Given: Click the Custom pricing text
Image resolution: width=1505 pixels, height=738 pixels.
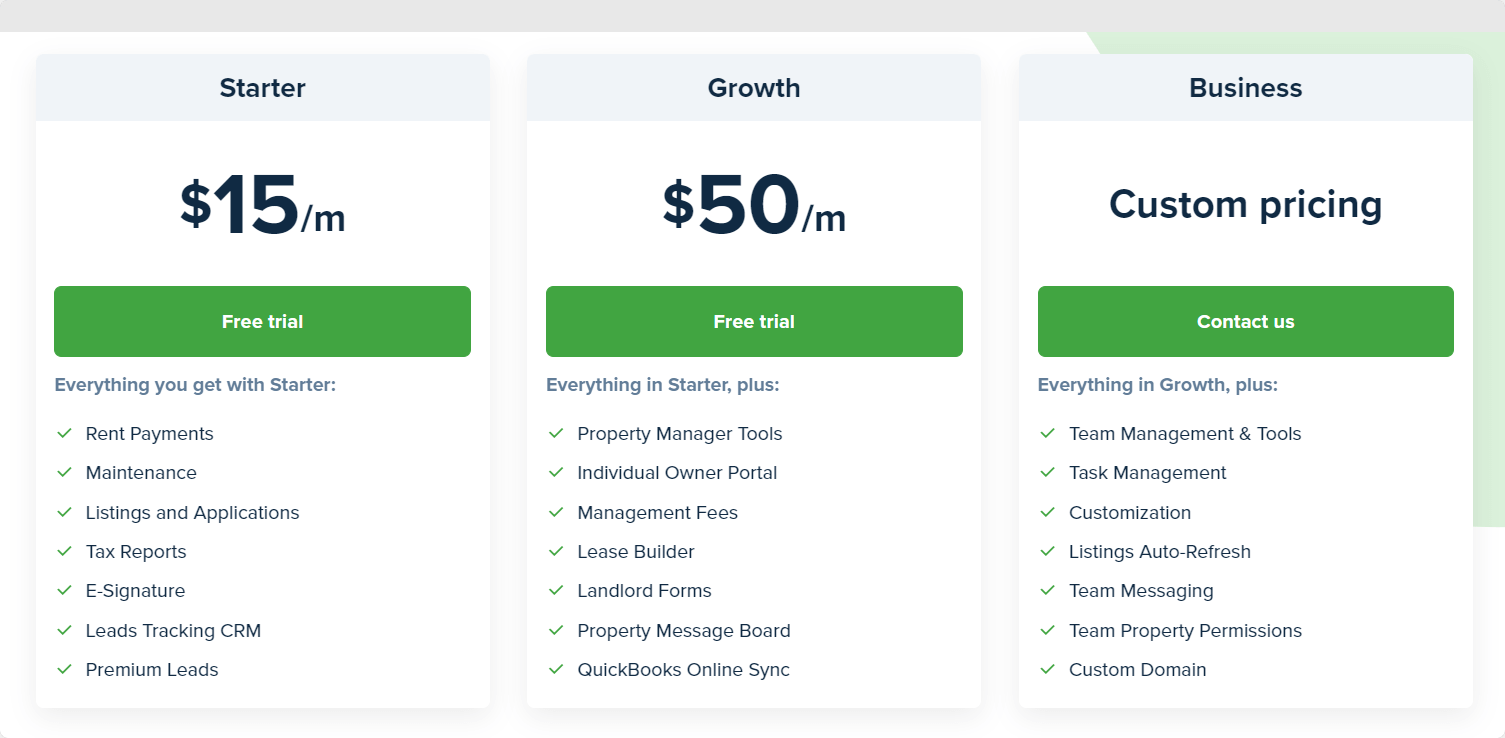Looking at the screenshot, I should pyautogui.click(x=1246, y=205).
